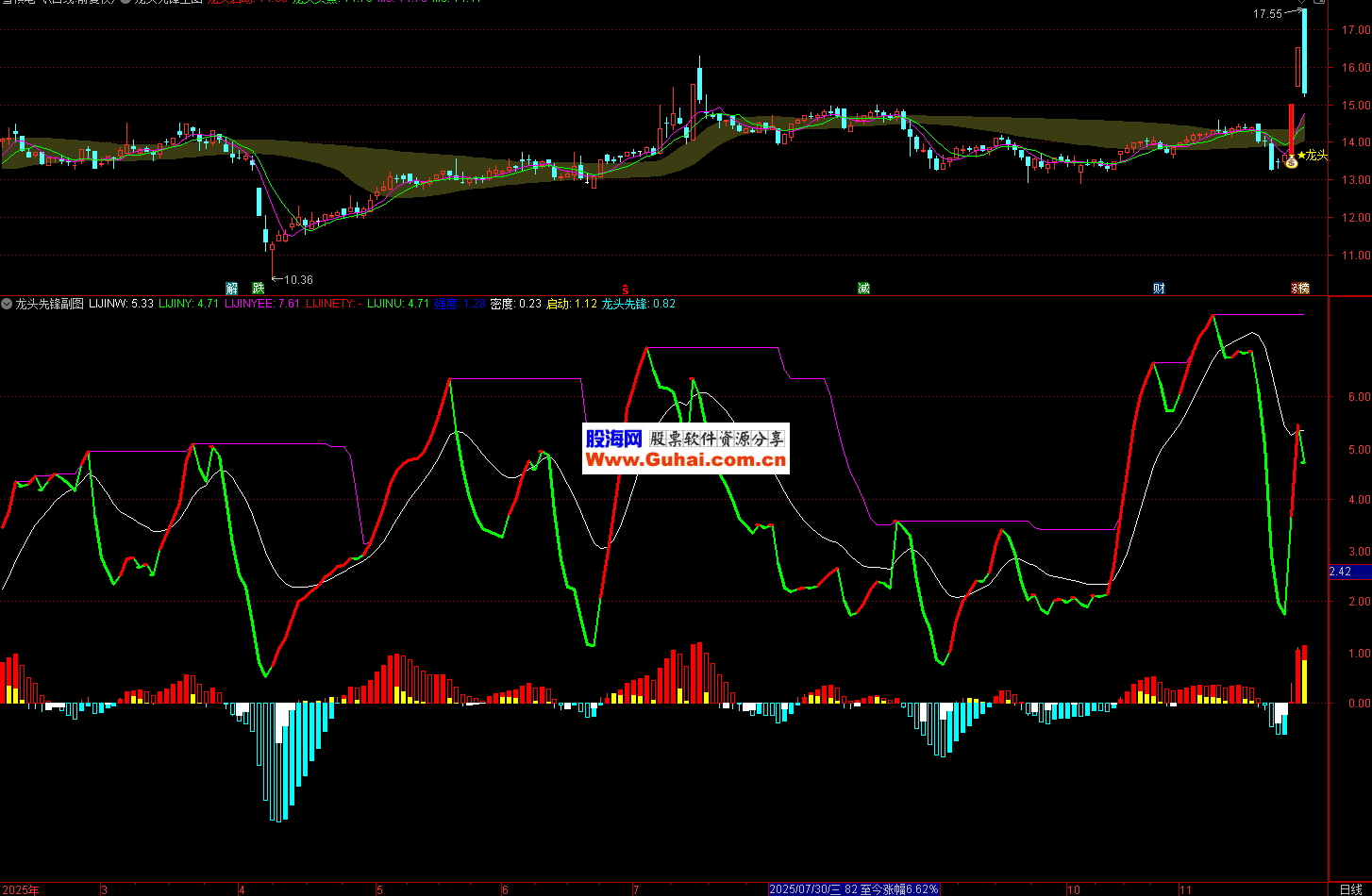Click the red S marker on chart
This screenshot has width=1372, height=896.
click(624, 287)
